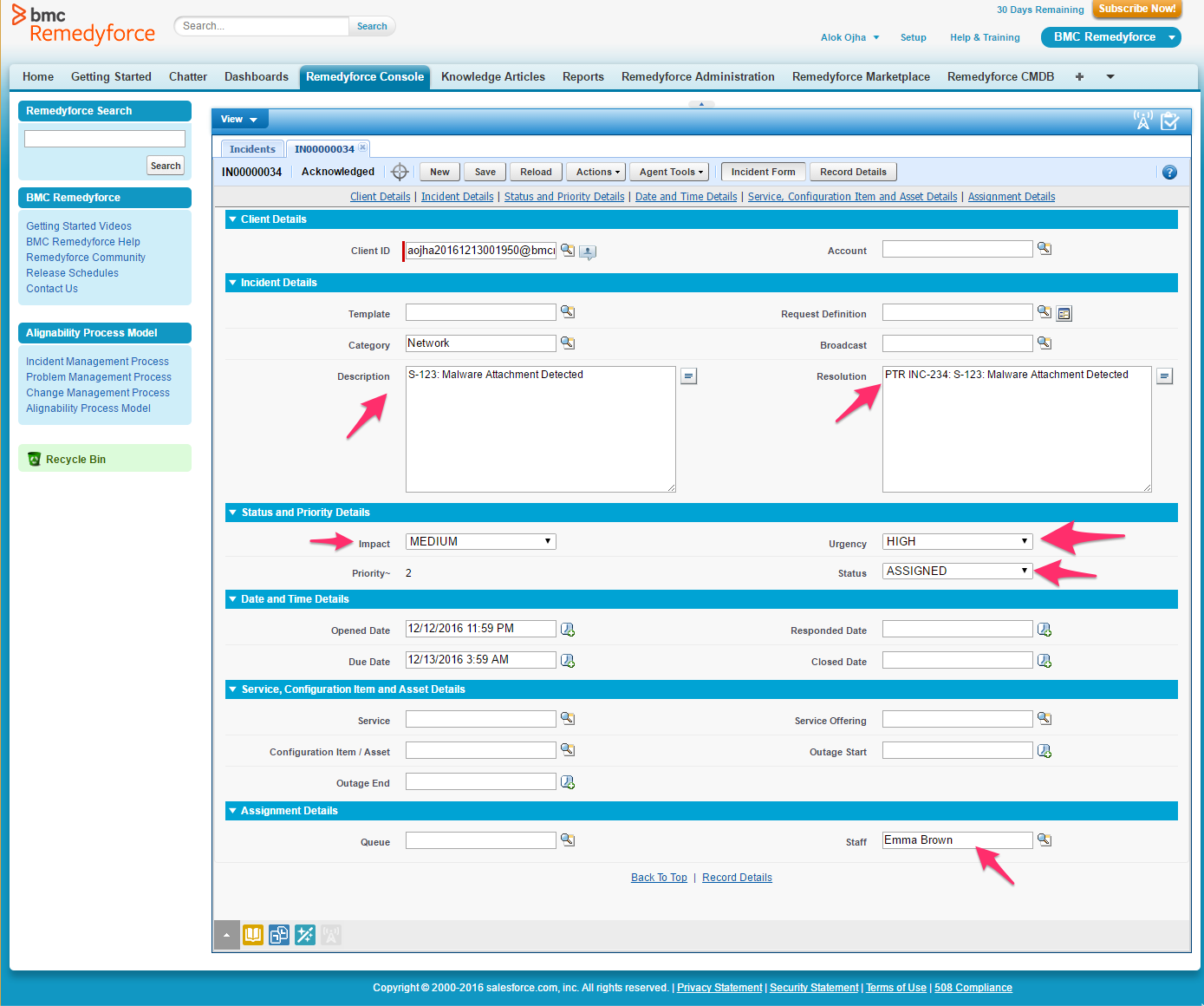Click the Reload button

coord(536,172)
